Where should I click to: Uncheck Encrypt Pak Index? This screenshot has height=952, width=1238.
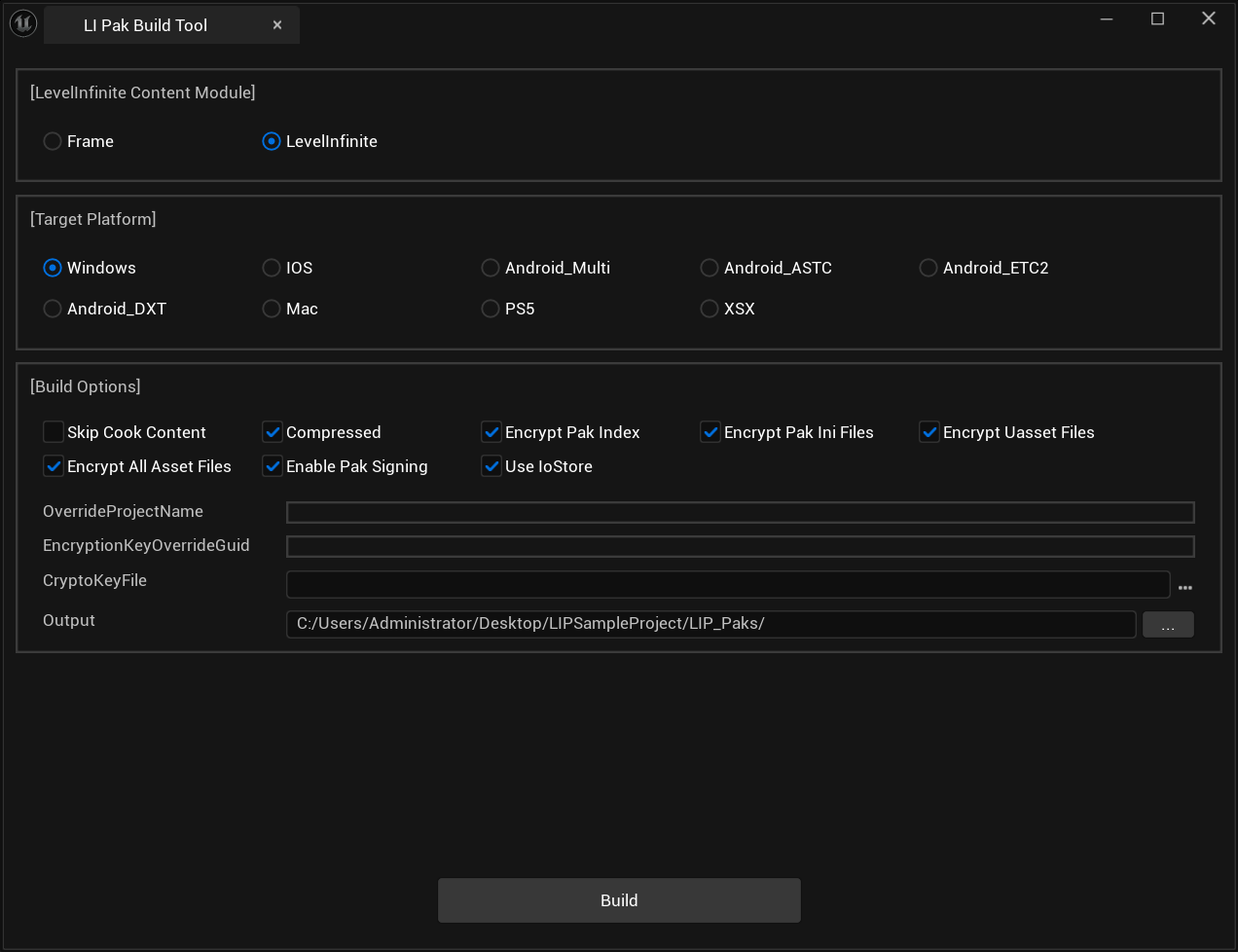tap(492, 432)
